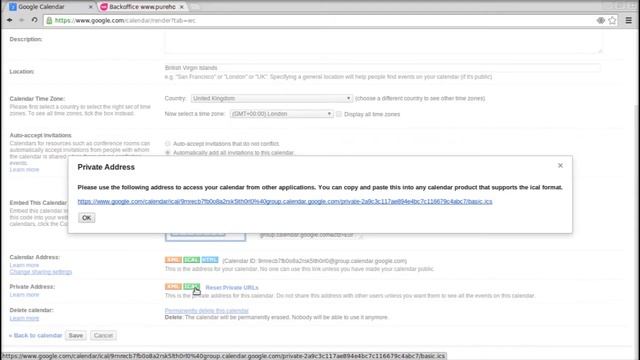Click Back to calendar link
This screenshot has height=360, width=640.
point(36,336)
